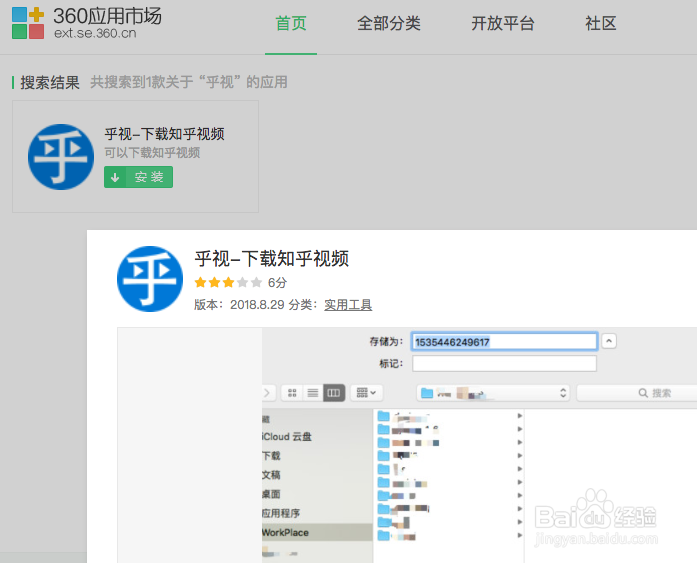Click the large 乎视 icon in detail panel
The height and width of the screenshot is (563, 697).
coord(150,279)
